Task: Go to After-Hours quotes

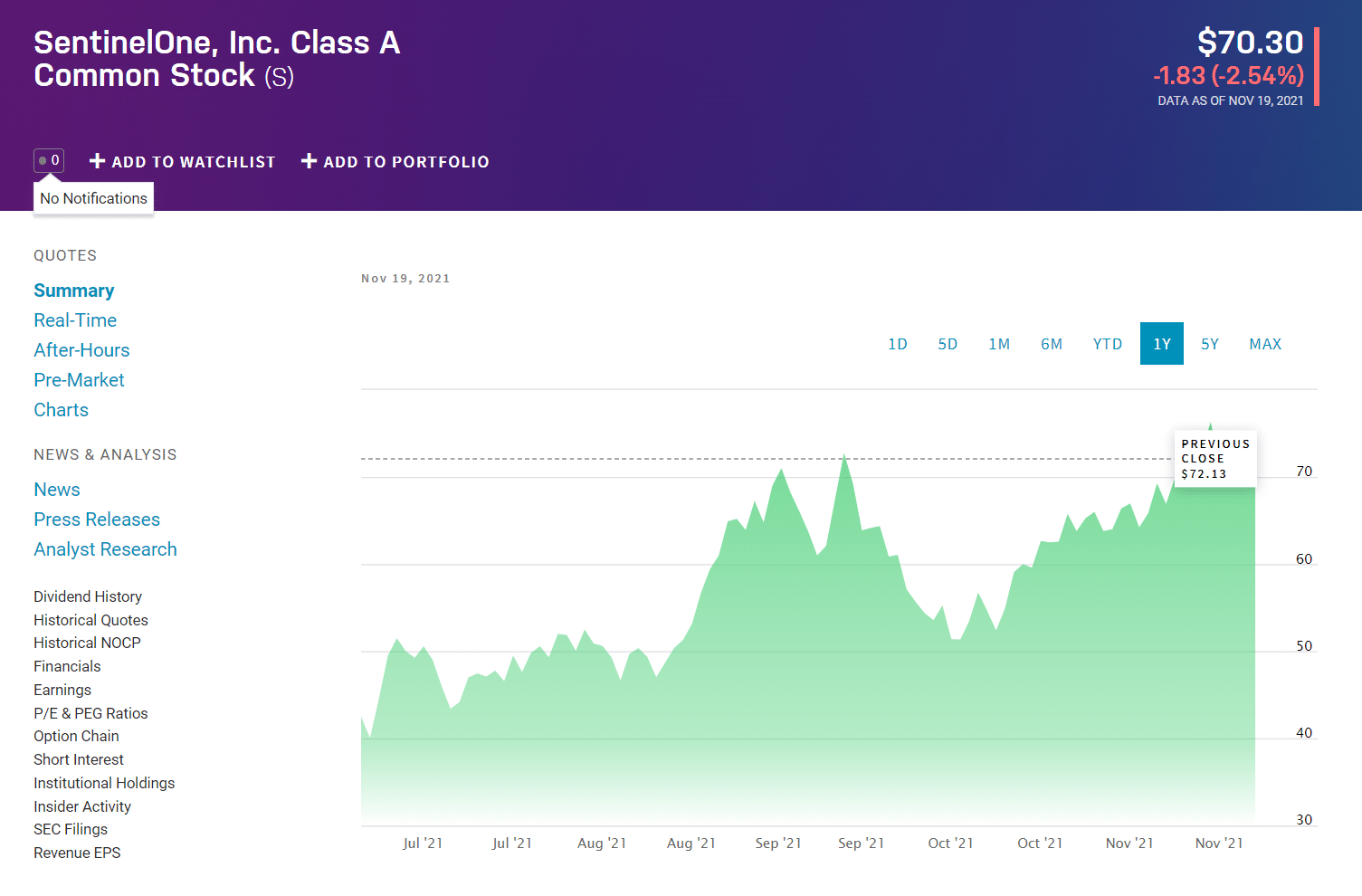Action: pyautogui.click(x=81, y=350)
